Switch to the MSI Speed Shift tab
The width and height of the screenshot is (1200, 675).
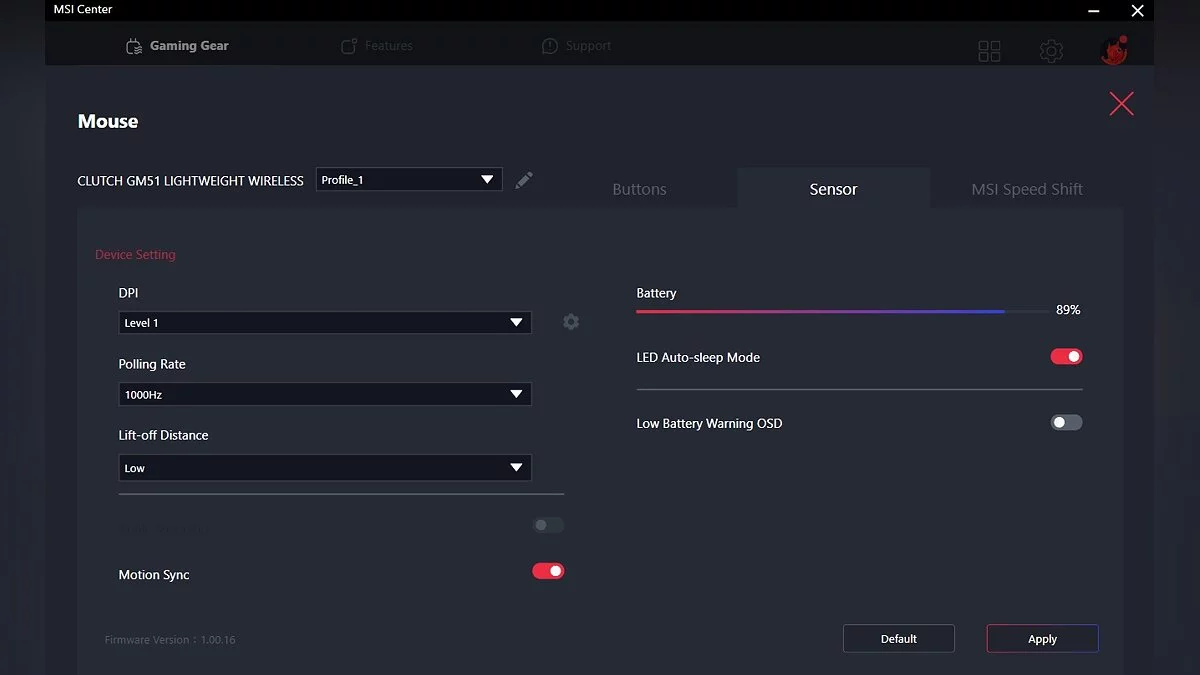tap(1027, 189)
